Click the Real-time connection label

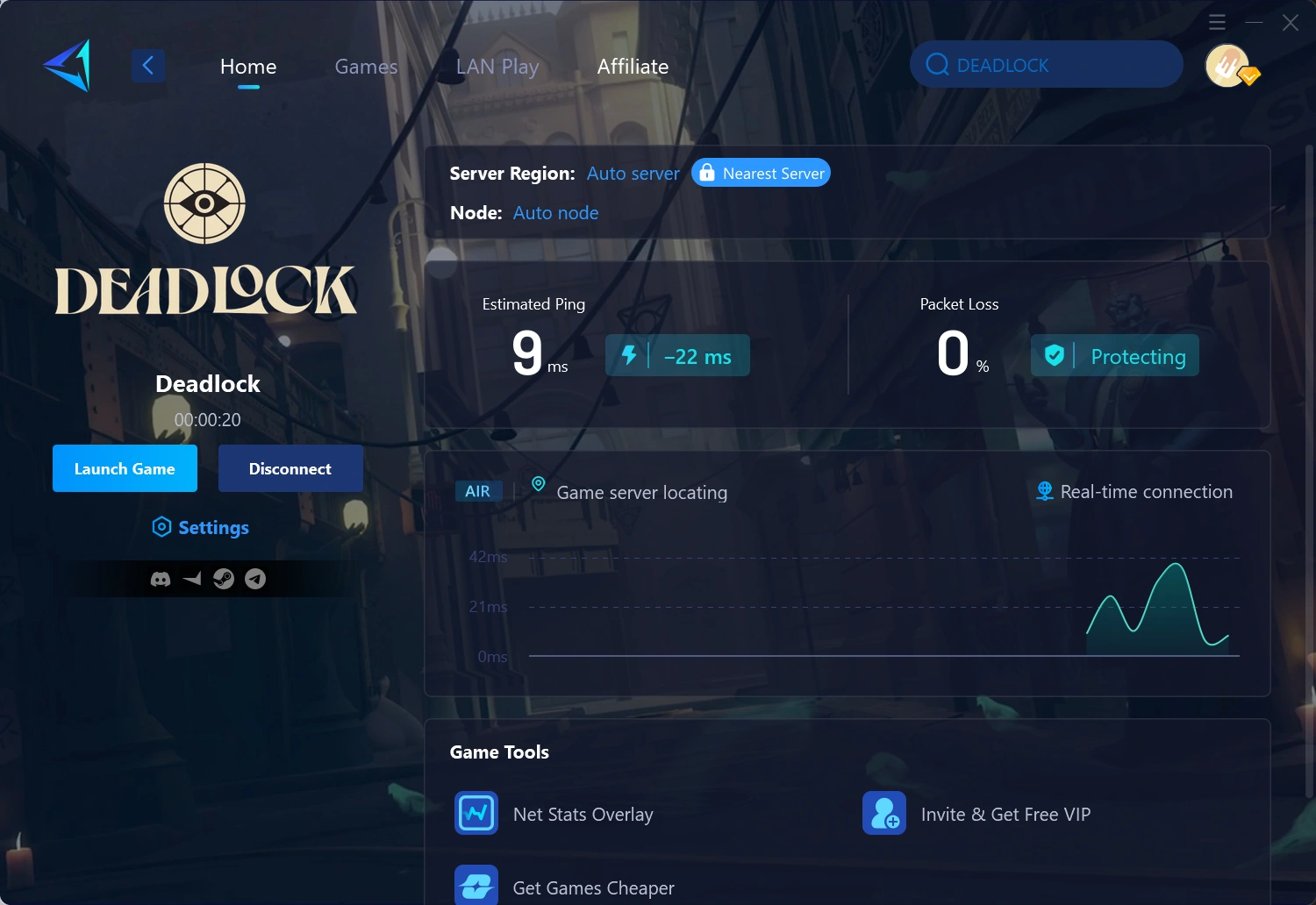pos(1146,492)
